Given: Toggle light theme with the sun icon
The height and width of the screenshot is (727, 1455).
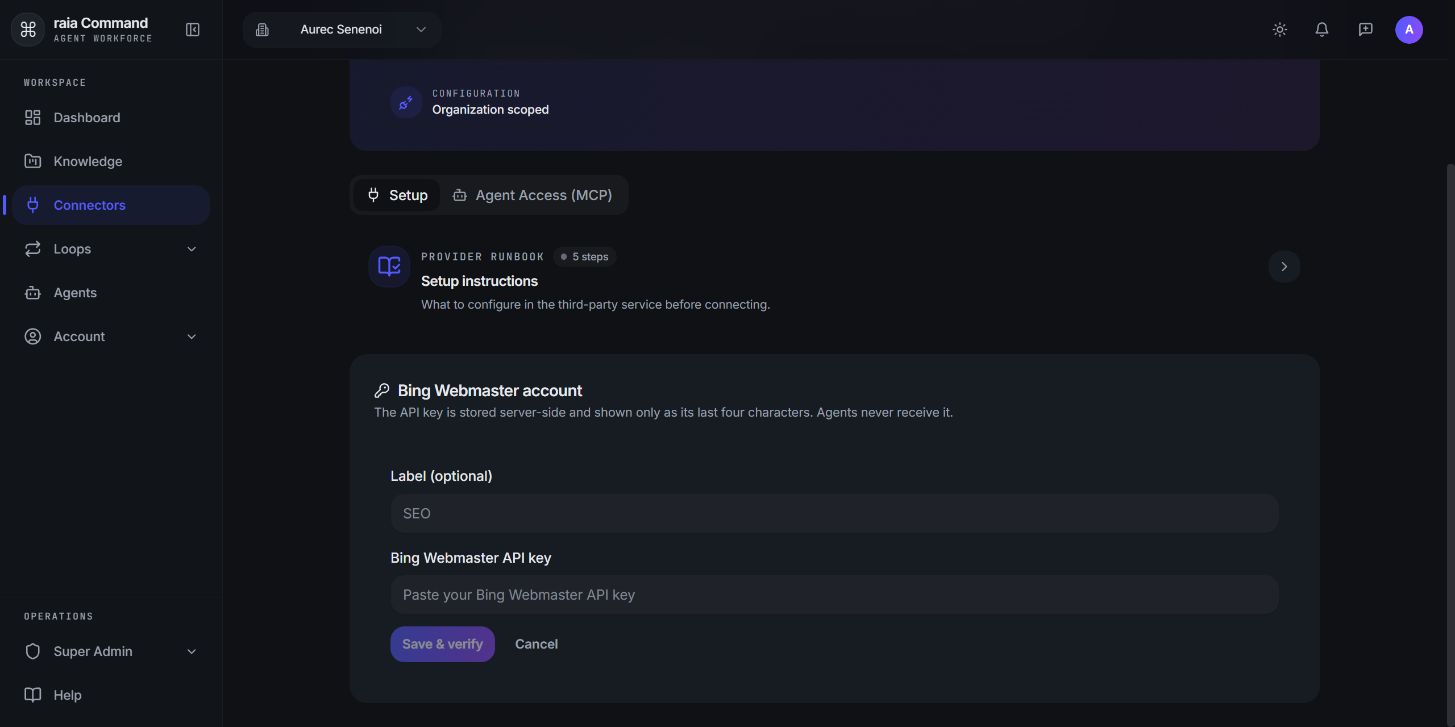Looking at the screenshot, I should click(1279, 30).
